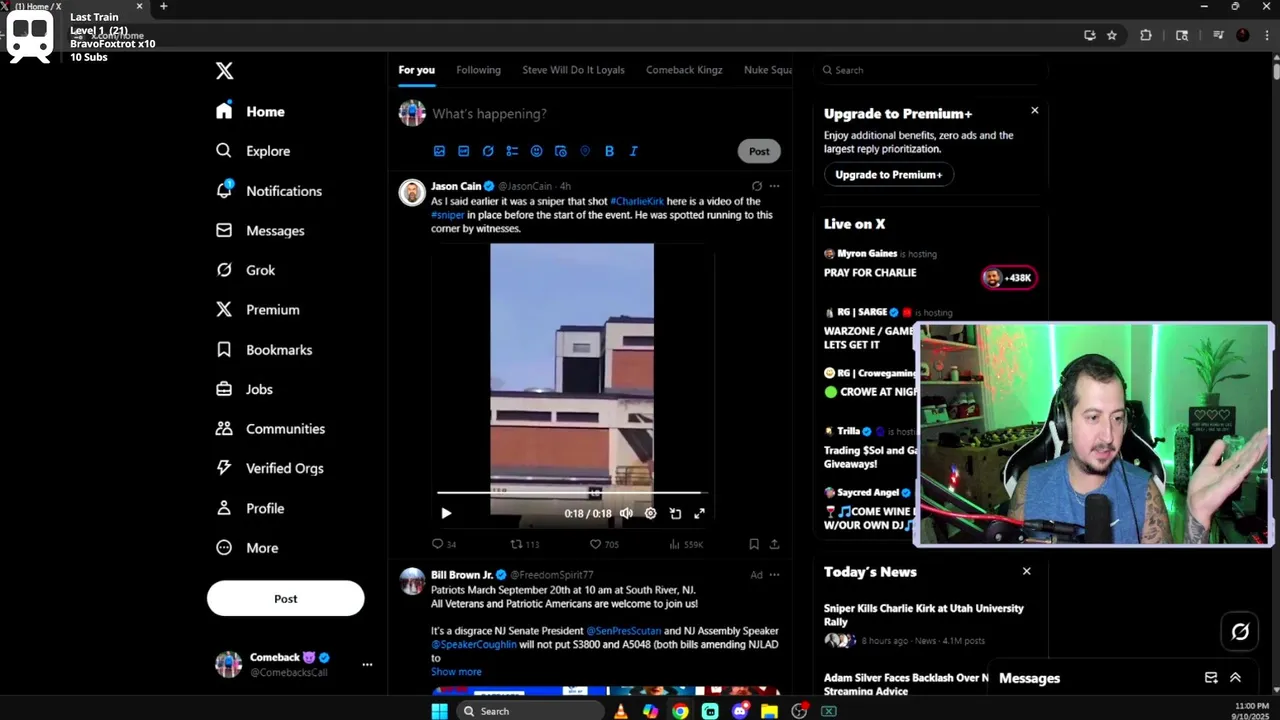1280x720 pixels.
Task: Open Sniper Kills Charlie Kirk news story
Action: click(923, 615)
